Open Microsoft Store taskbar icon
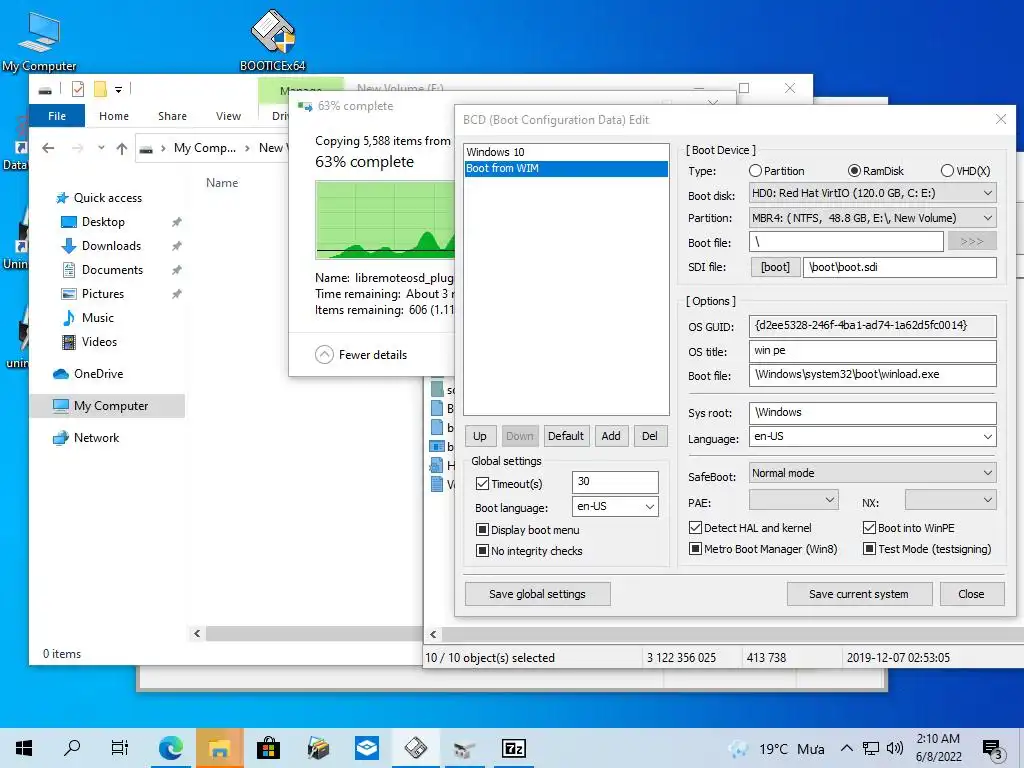1024x768 pixels. tap(268, 748)
